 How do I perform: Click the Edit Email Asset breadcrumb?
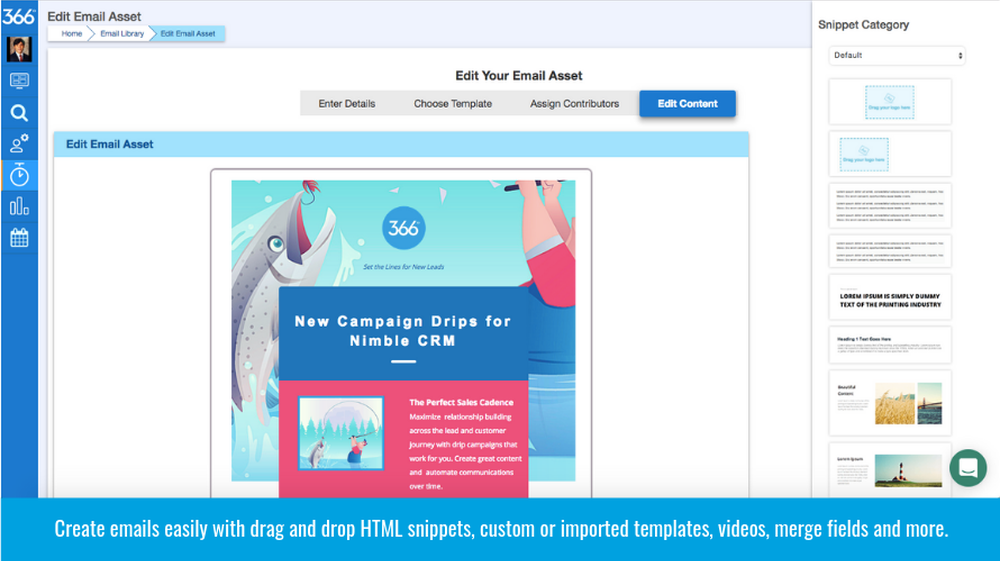(188, 34)
